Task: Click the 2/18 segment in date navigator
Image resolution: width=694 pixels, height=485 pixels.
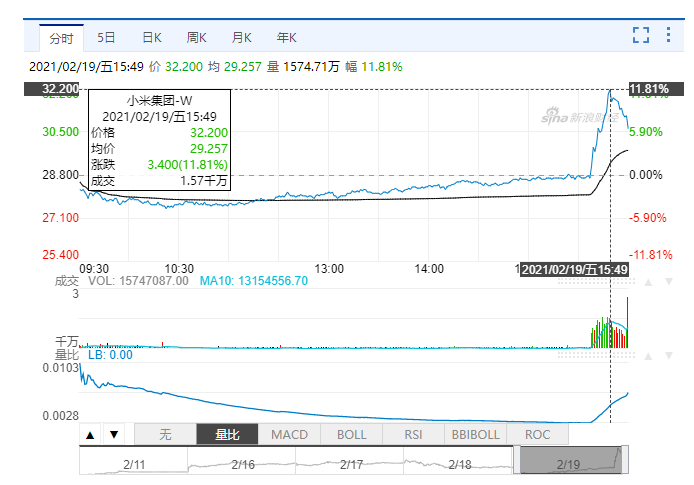Action: click(458, 461)
